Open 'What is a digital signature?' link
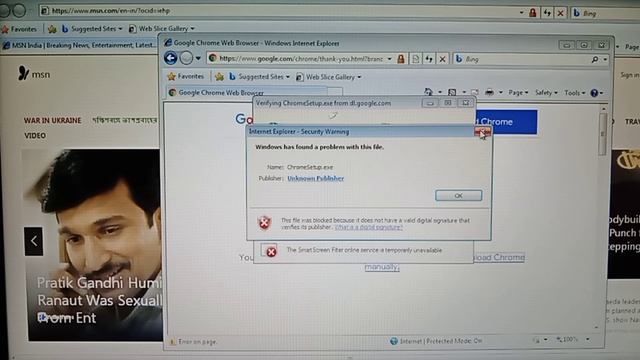 [x=369, y=227]
